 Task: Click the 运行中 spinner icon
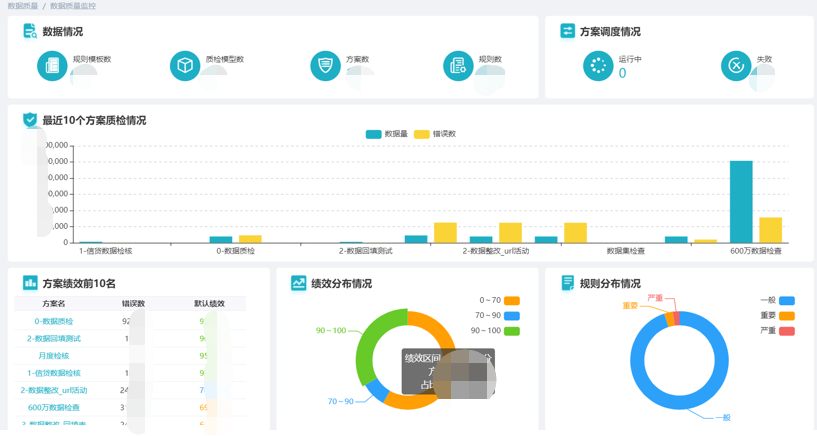coord(598,66)
